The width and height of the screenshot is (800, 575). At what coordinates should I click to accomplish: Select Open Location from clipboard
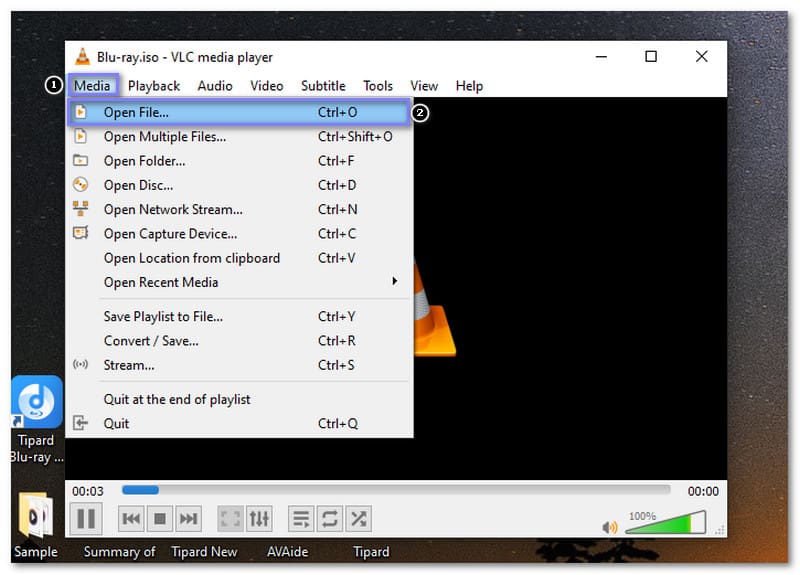point(239,258)
